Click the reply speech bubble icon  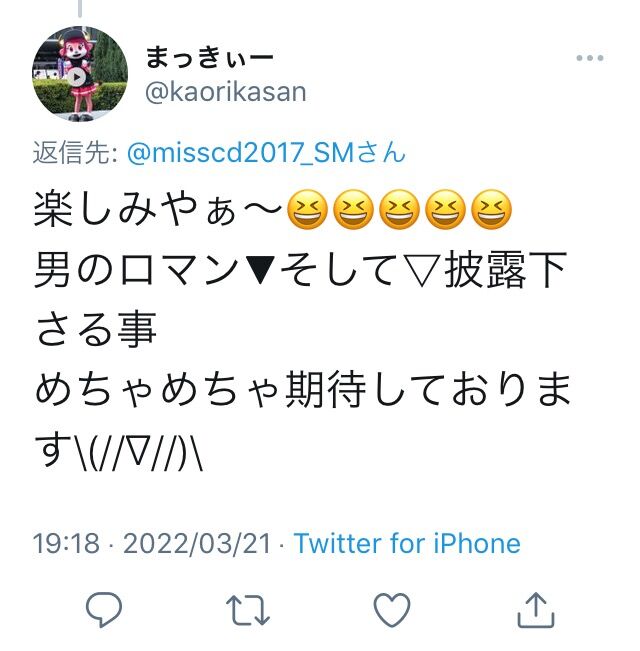pyautogui.click(x=104, y=609)
